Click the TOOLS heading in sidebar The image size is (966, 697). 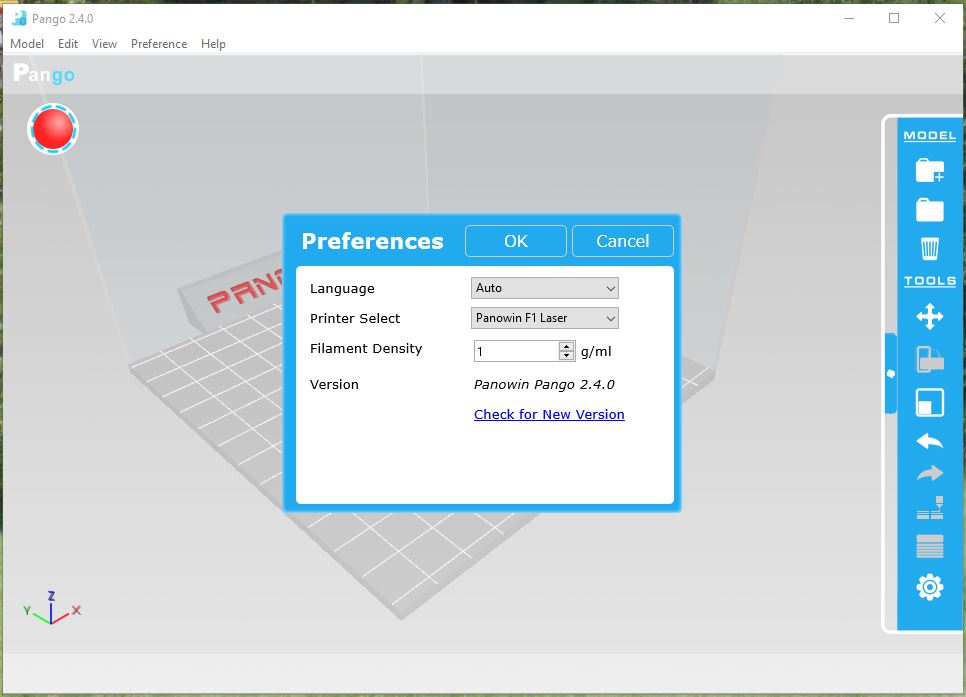(930, 281)
